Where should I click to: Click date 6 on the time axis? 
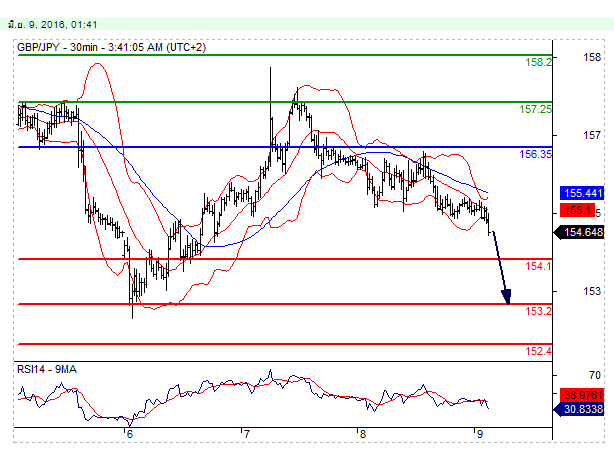(130, 434)
